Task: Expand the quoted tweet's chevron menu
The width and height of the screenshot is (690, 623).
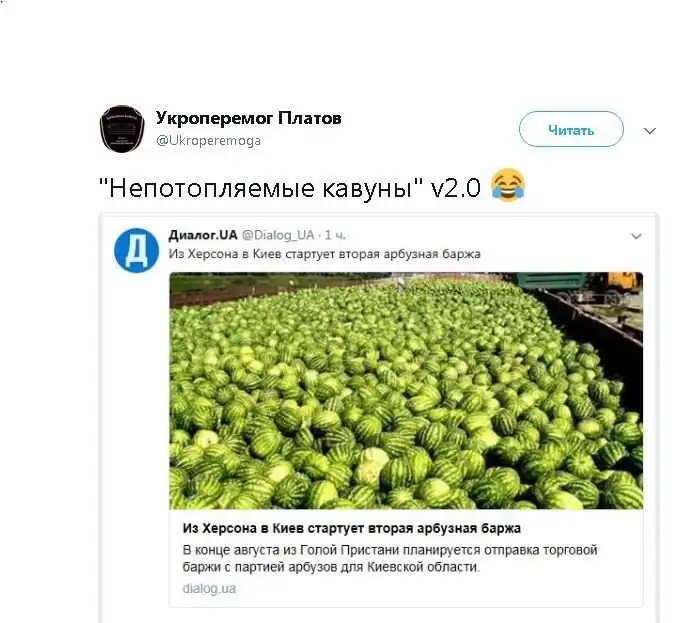Action: coord(636,236)
